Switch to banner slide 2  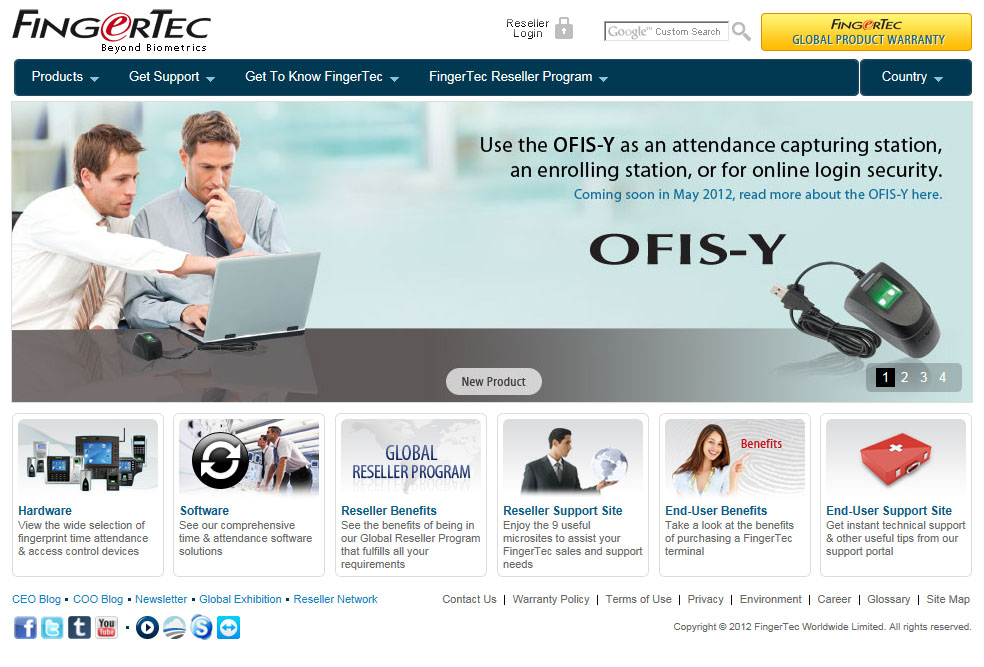pyautogui.click(x=904, y=377)
